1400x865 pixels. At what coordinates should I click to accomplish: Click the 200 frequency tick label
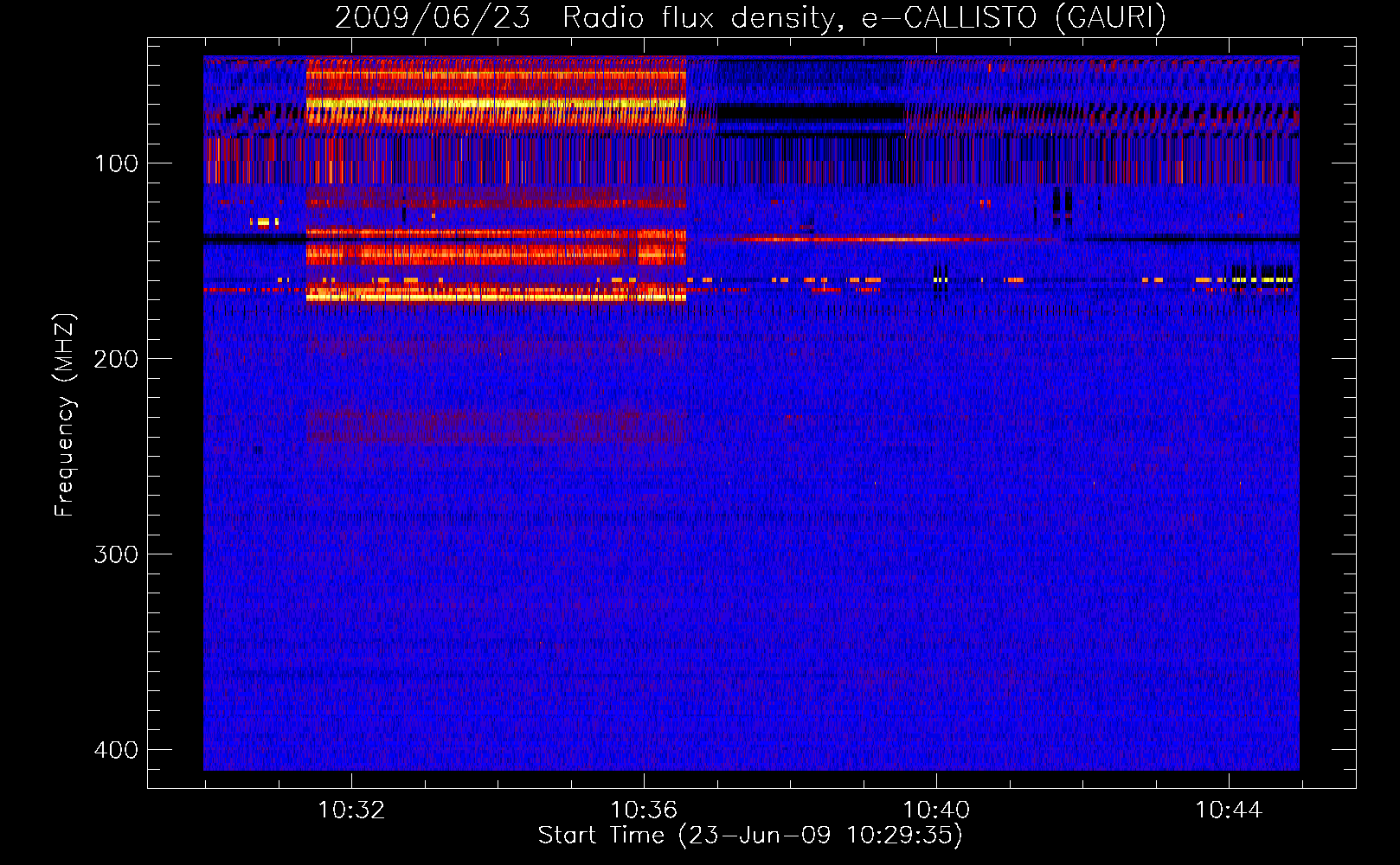click(116, 359)
